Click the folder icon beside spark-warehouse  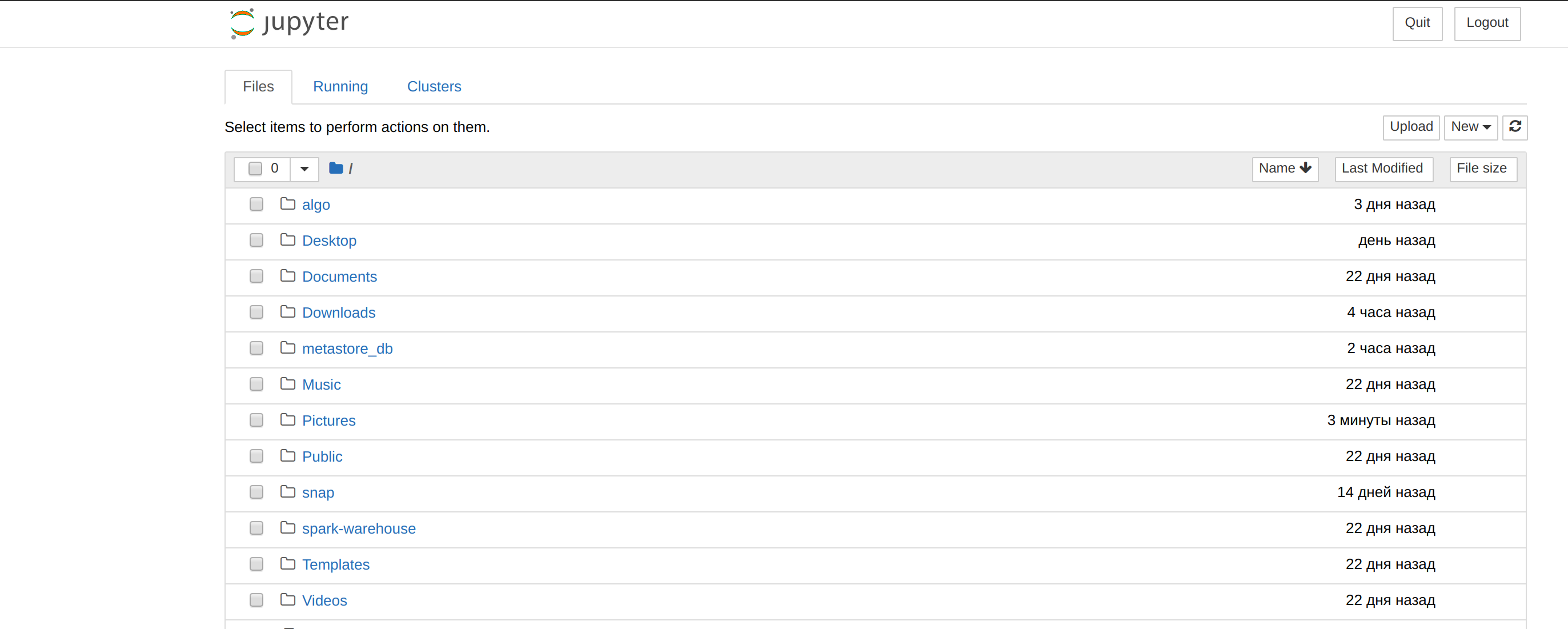(288, 528)
